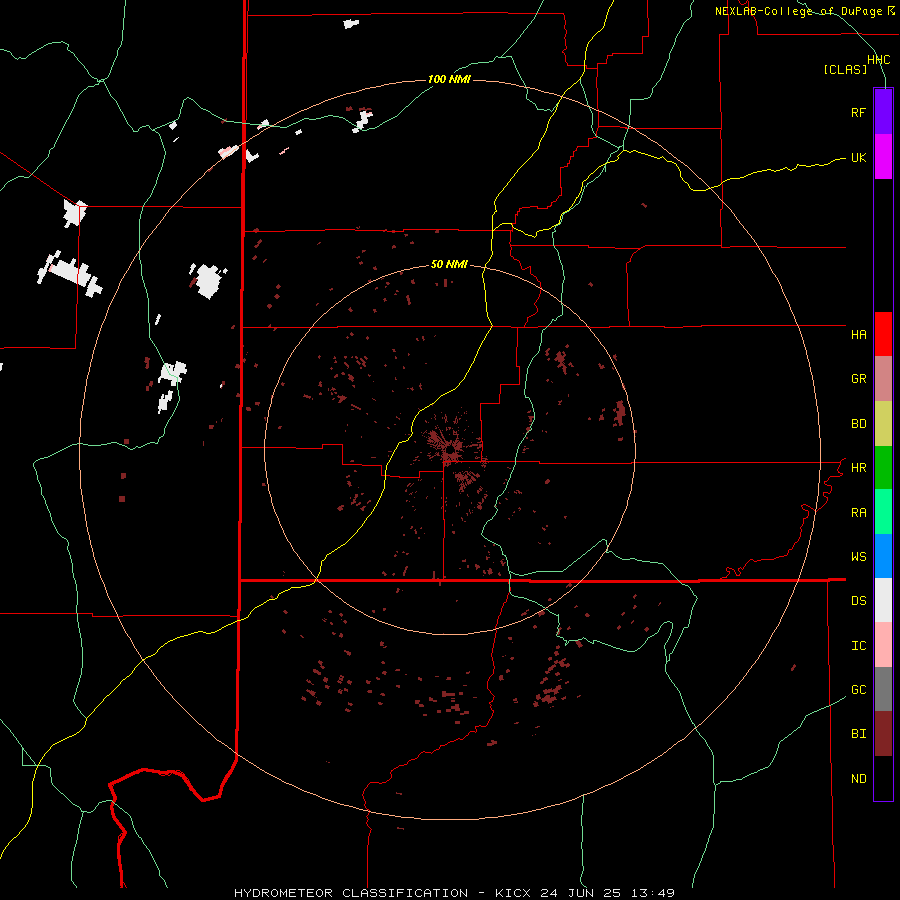900x900 pixels.
Task: Click the GC legend label
Action: click(858, 690)
